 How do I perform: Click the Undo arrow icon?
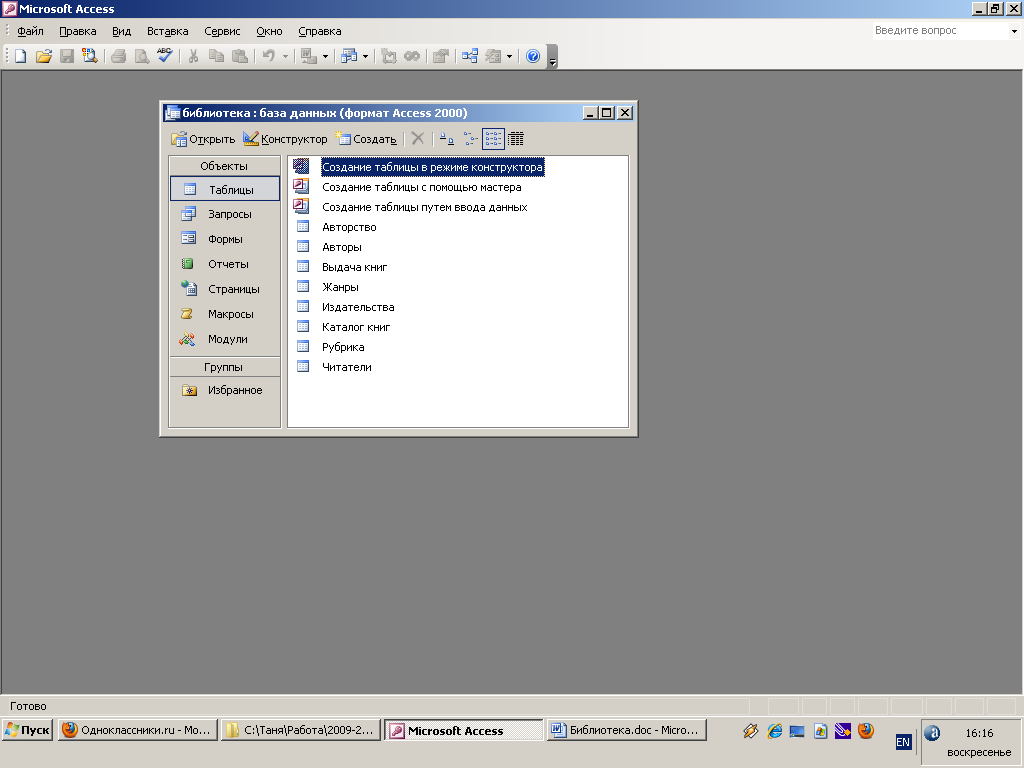click(x=268, y=56)
